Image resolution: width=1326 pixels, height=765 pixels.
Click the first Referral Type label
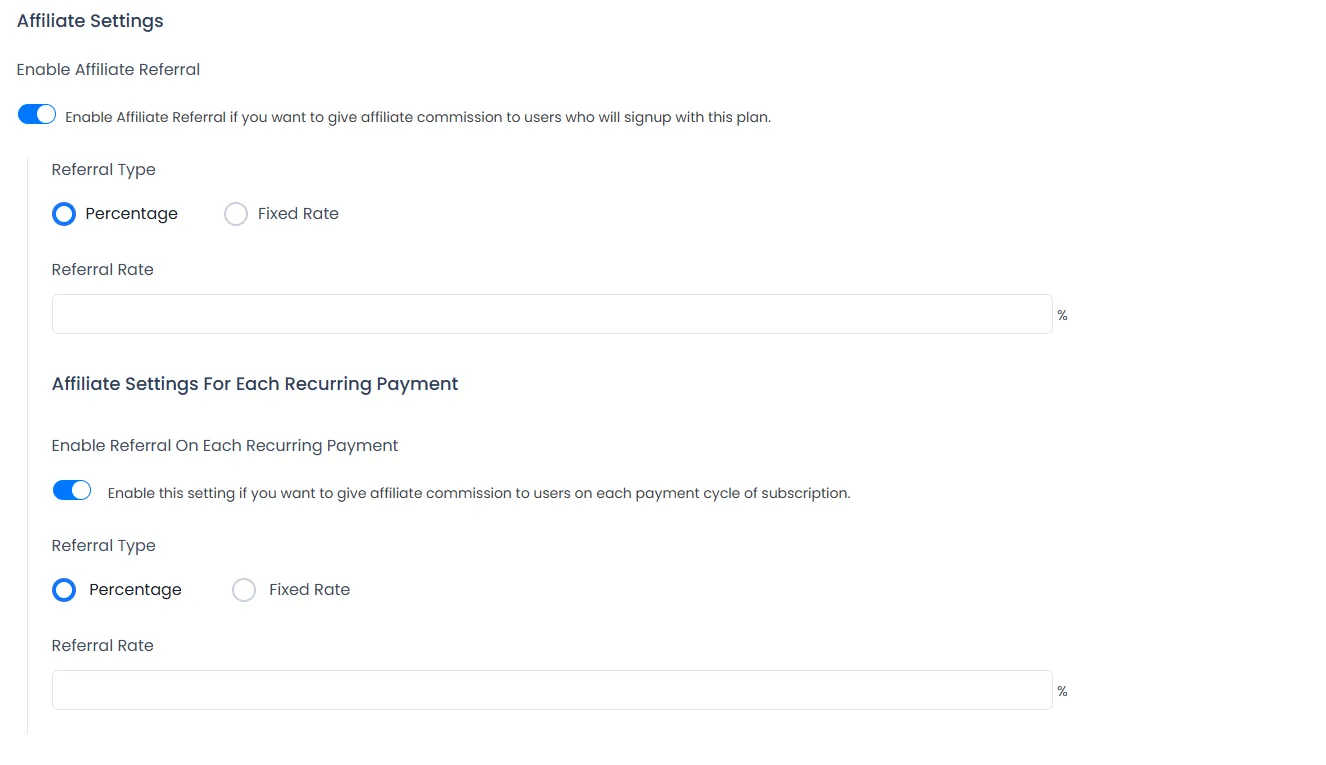tap(104, 170)
